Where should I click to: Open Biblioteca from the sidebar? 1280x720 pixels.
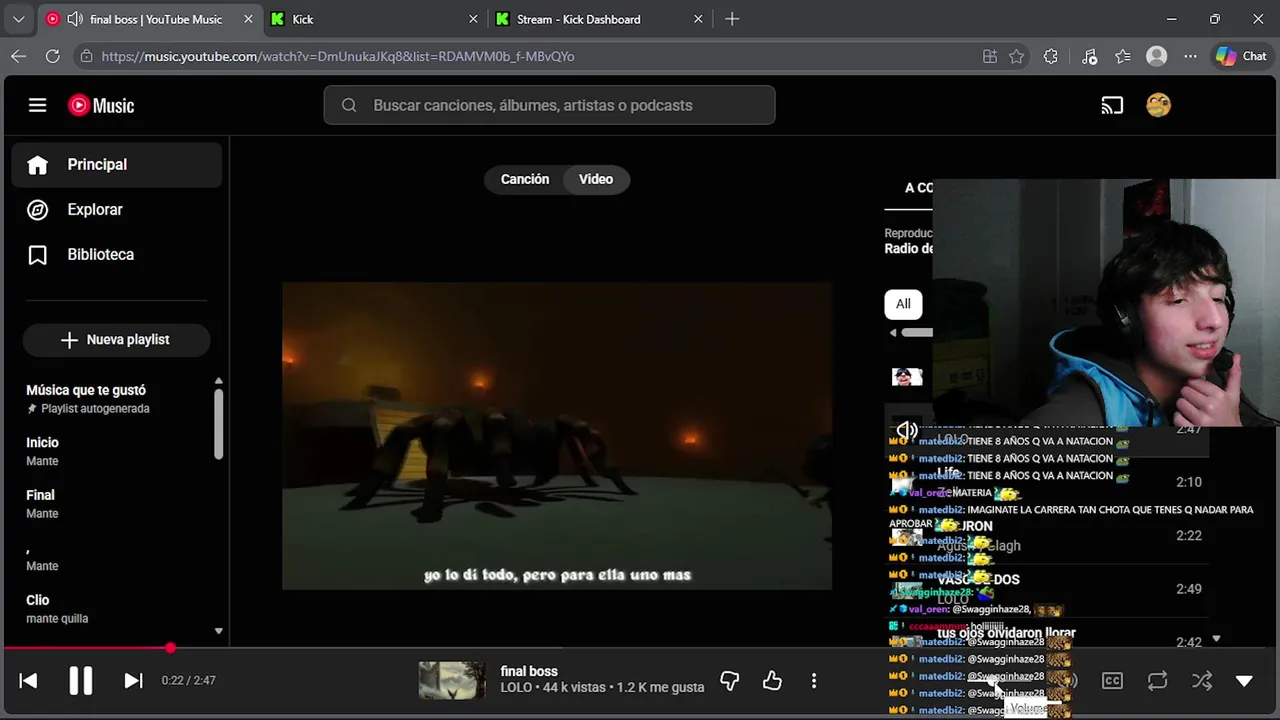[x=116, y=254]
